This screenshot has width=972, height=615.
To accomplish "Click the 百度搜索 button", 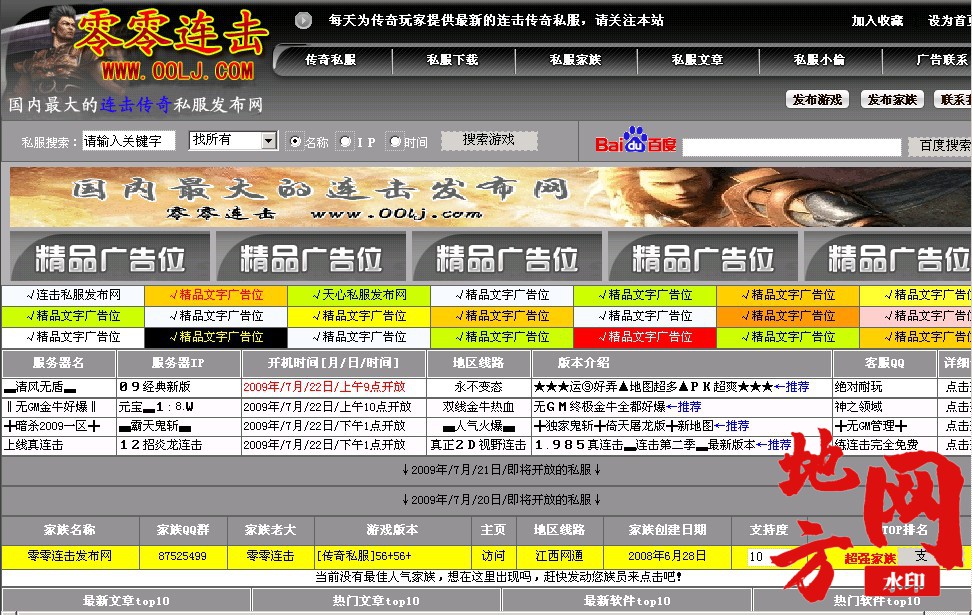I will (942, 145).
